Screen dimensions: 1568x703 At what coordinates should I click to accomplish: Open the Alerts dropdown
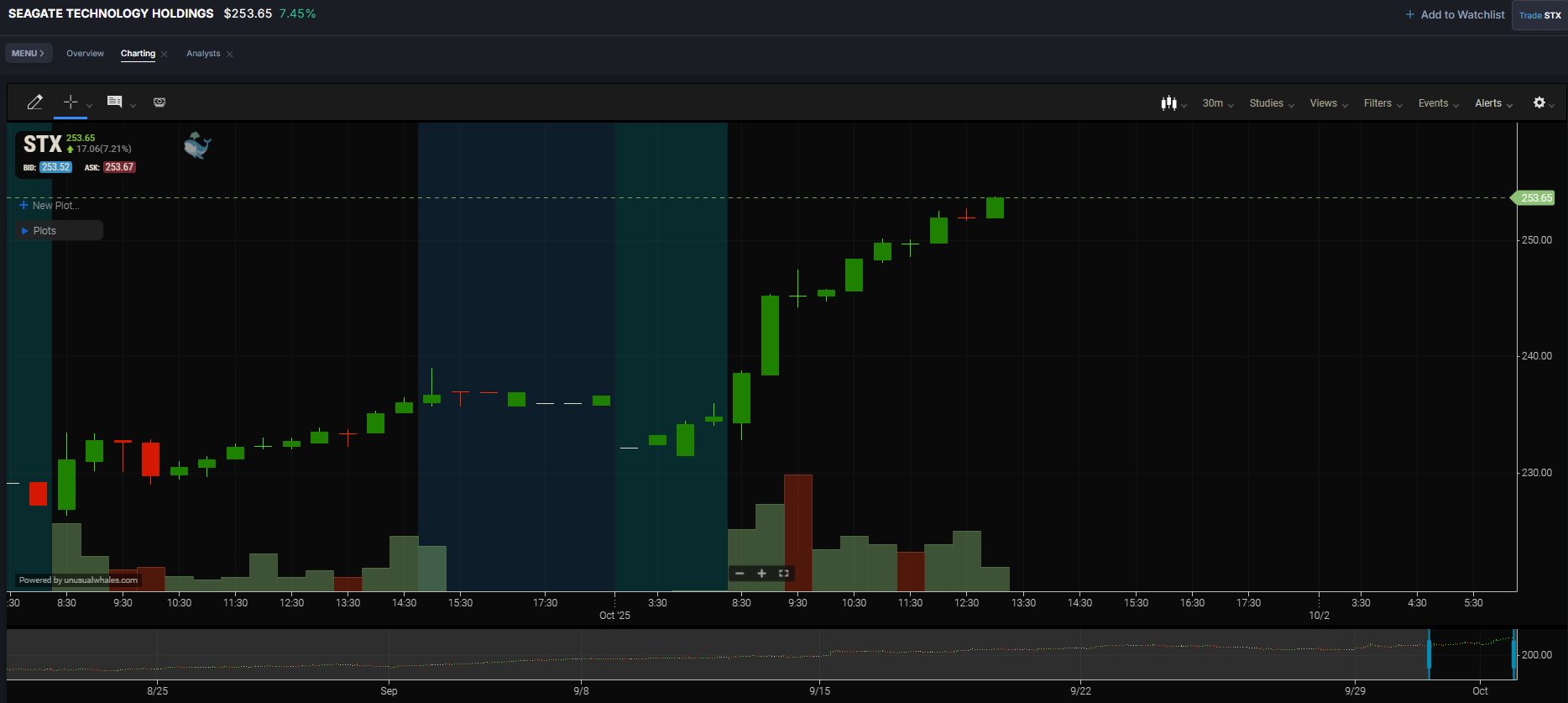click(1494, 103)
